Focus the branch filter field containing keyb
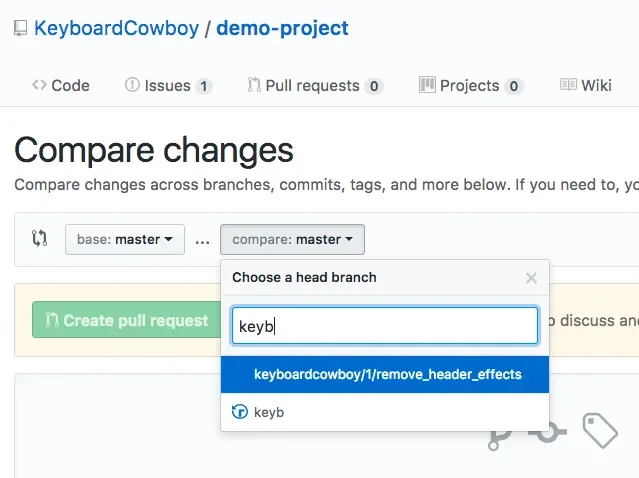The width and height of the screenshot is (639, 478). pos(385,326)
